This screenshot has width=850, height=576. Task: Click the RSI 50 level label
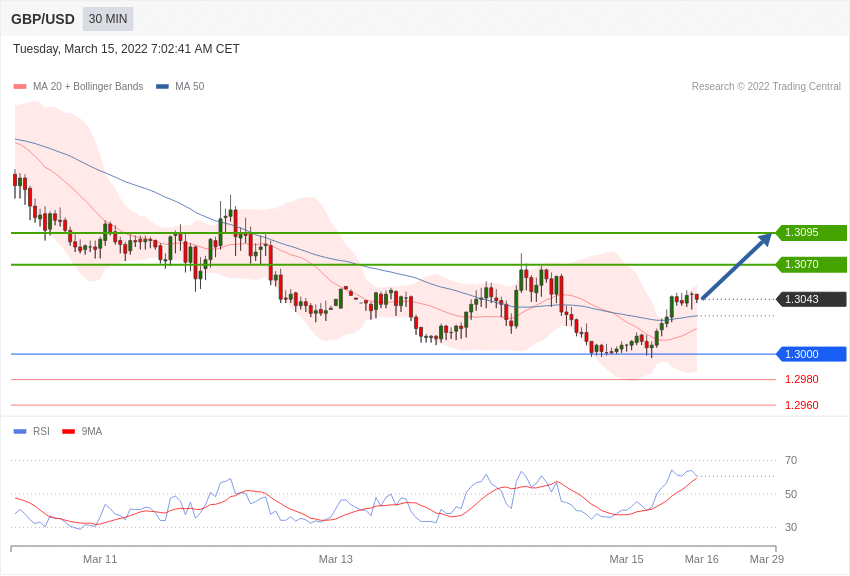(x=791, y=494)
